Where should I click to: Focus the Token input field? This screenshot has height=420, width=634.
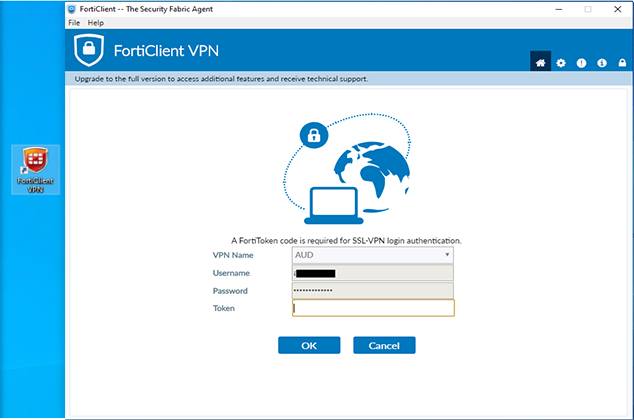click(373, 308)
